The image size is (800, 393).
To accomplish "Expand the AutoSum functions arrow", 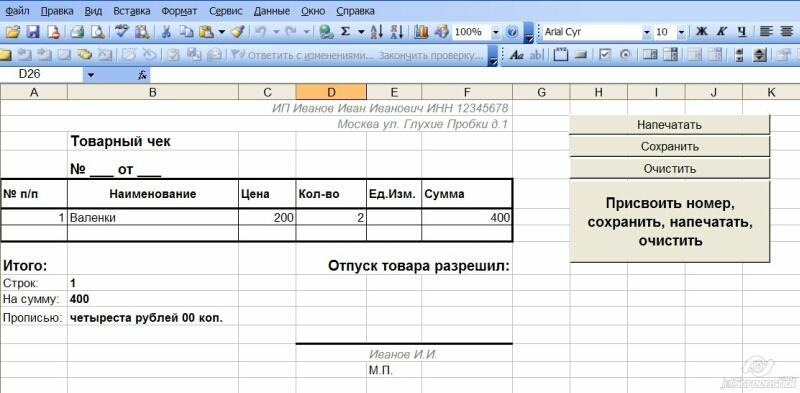I will [x=361, y=32].
